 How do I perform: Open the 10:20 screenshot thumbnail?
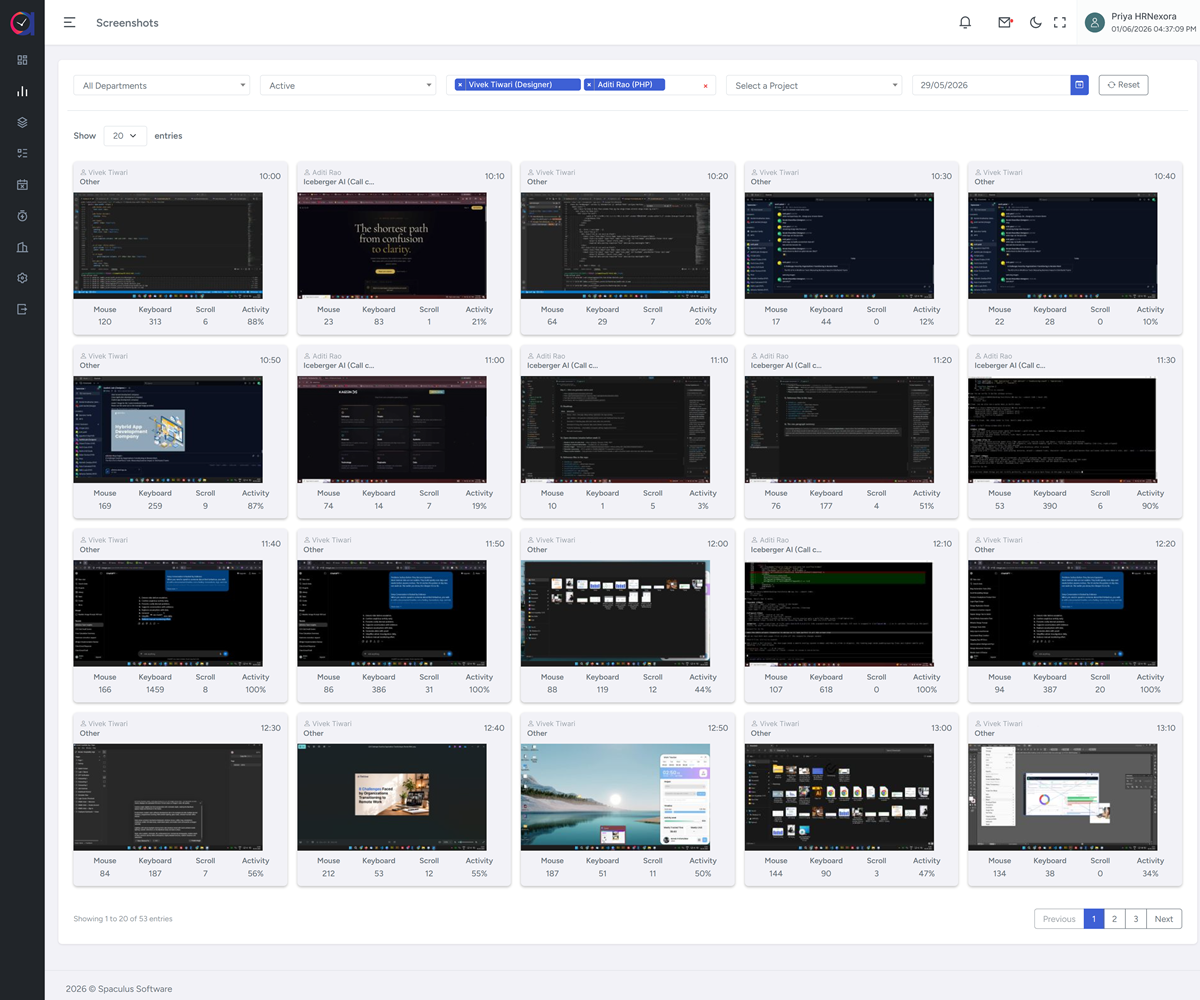[615, 245]
